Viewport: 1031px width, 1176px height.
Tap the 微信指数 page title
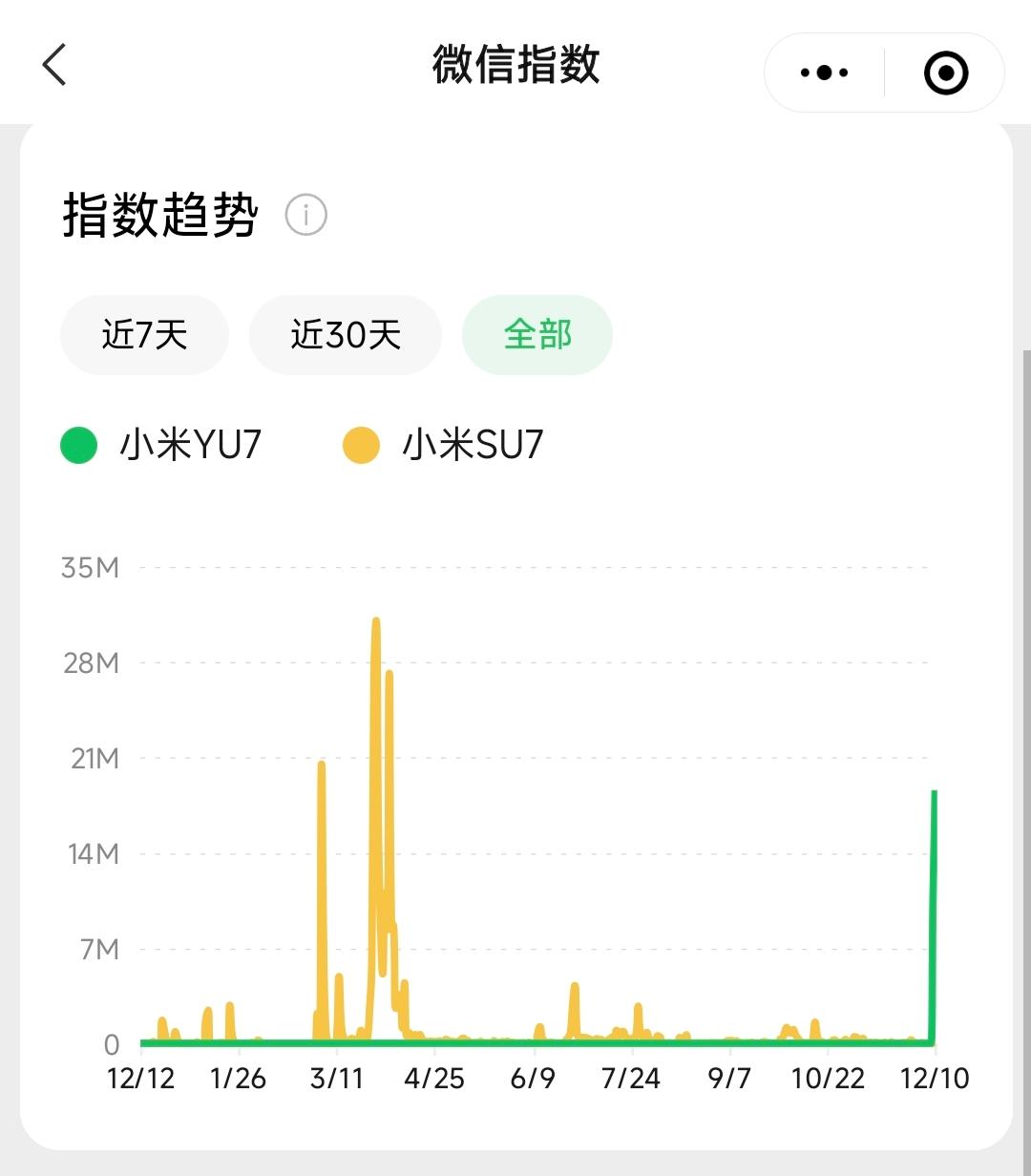tap(515, 66)
